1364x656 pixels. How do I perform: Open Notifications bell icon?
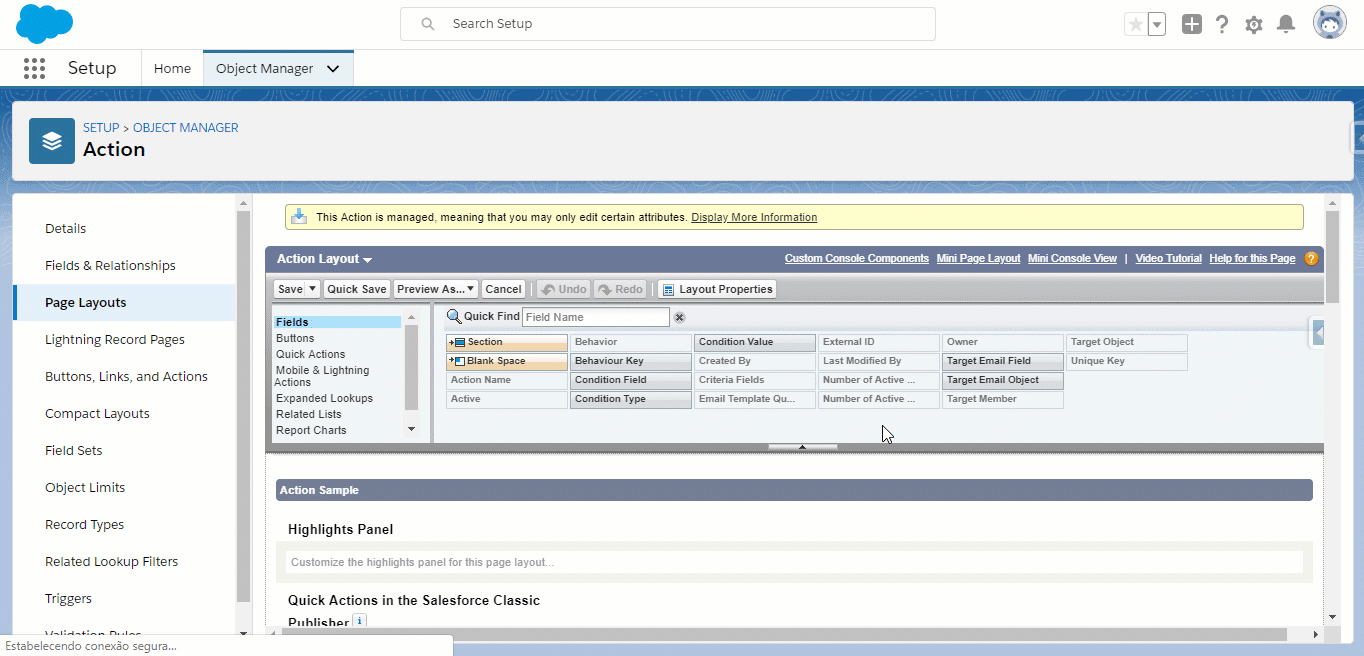pos(1286,24)
